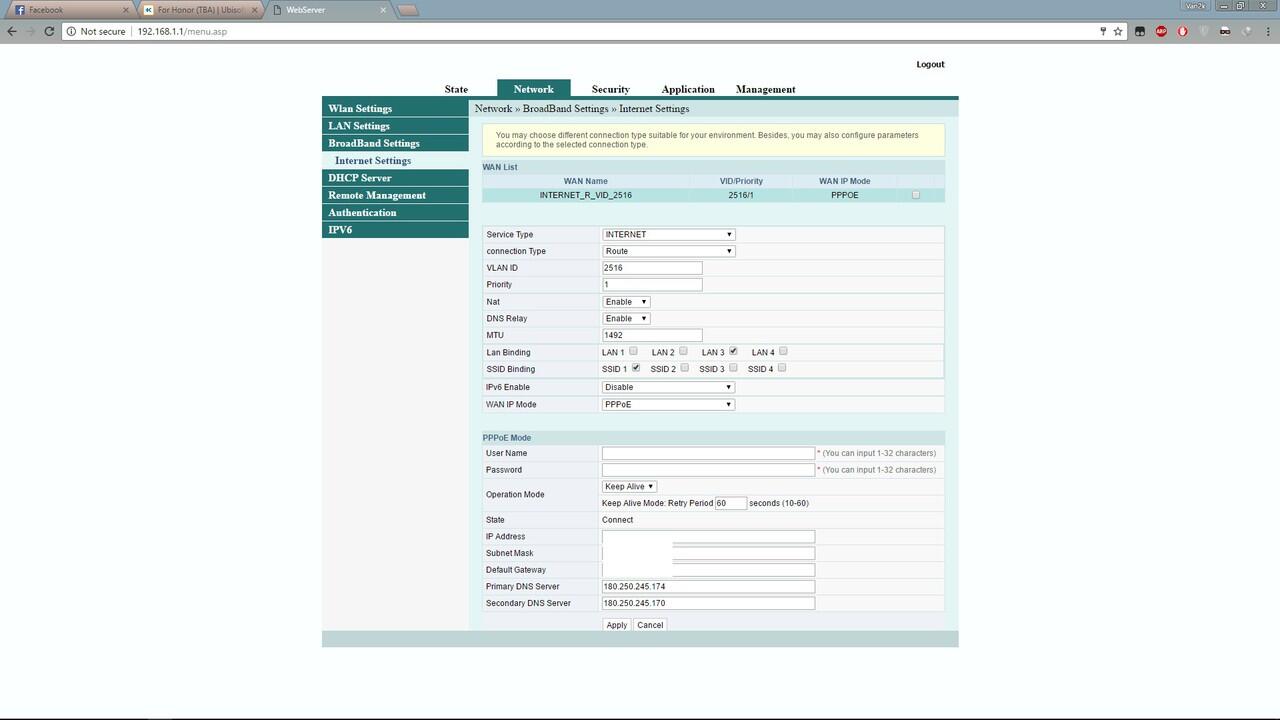Change the Operation Mode dropdown
Image resolution: width=1280 pixels, height=720 pixels.
tap(628, 486)
